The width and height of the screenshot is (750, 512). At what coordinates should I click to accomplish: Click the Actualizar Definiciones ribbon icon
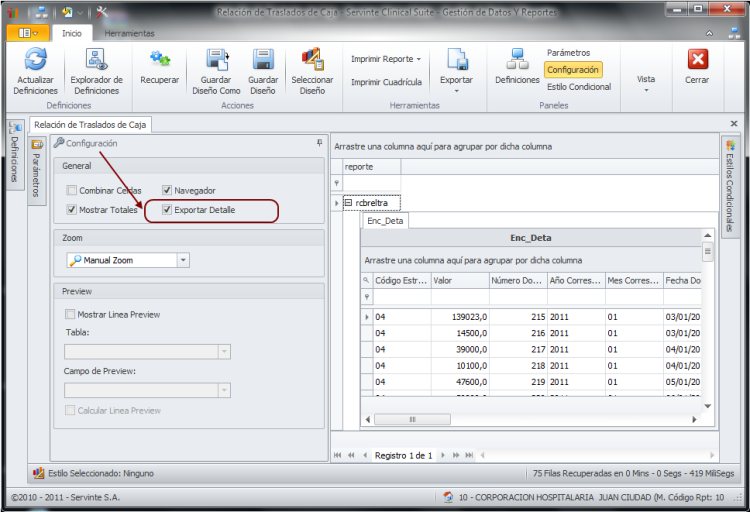(x=36, y=60)
